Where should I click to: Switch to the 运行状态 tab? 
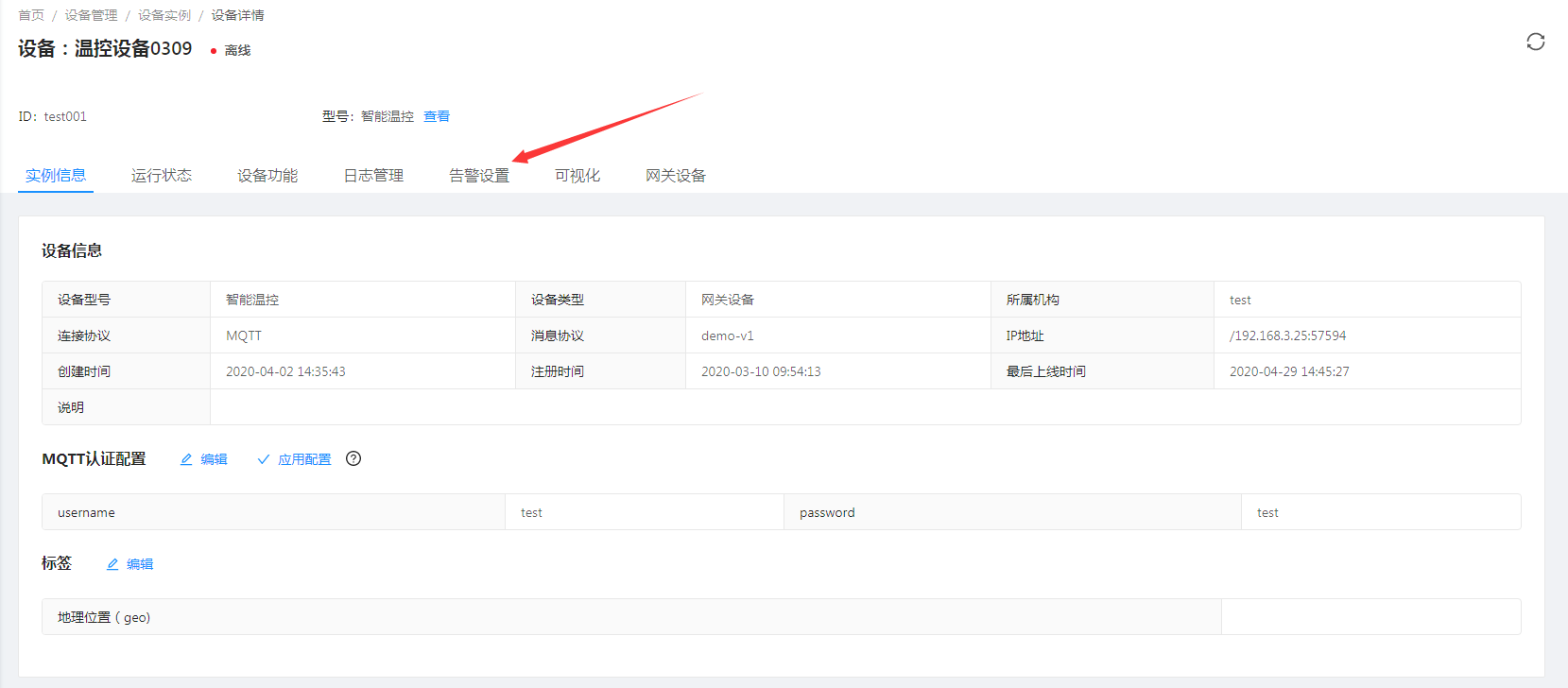(162, 175)
